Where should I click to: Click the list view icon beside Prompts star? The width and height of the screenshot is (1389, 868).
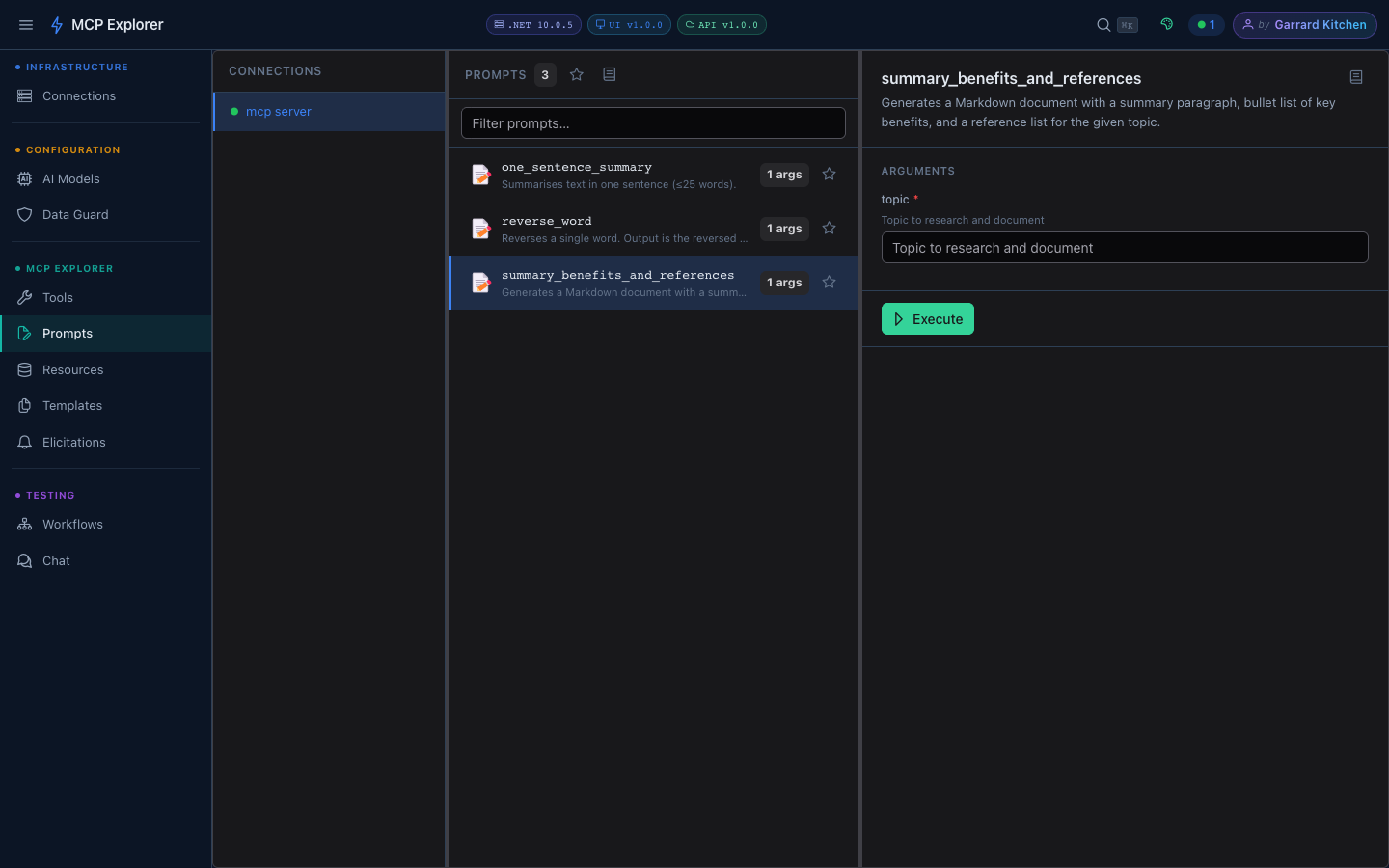point(610,75)
